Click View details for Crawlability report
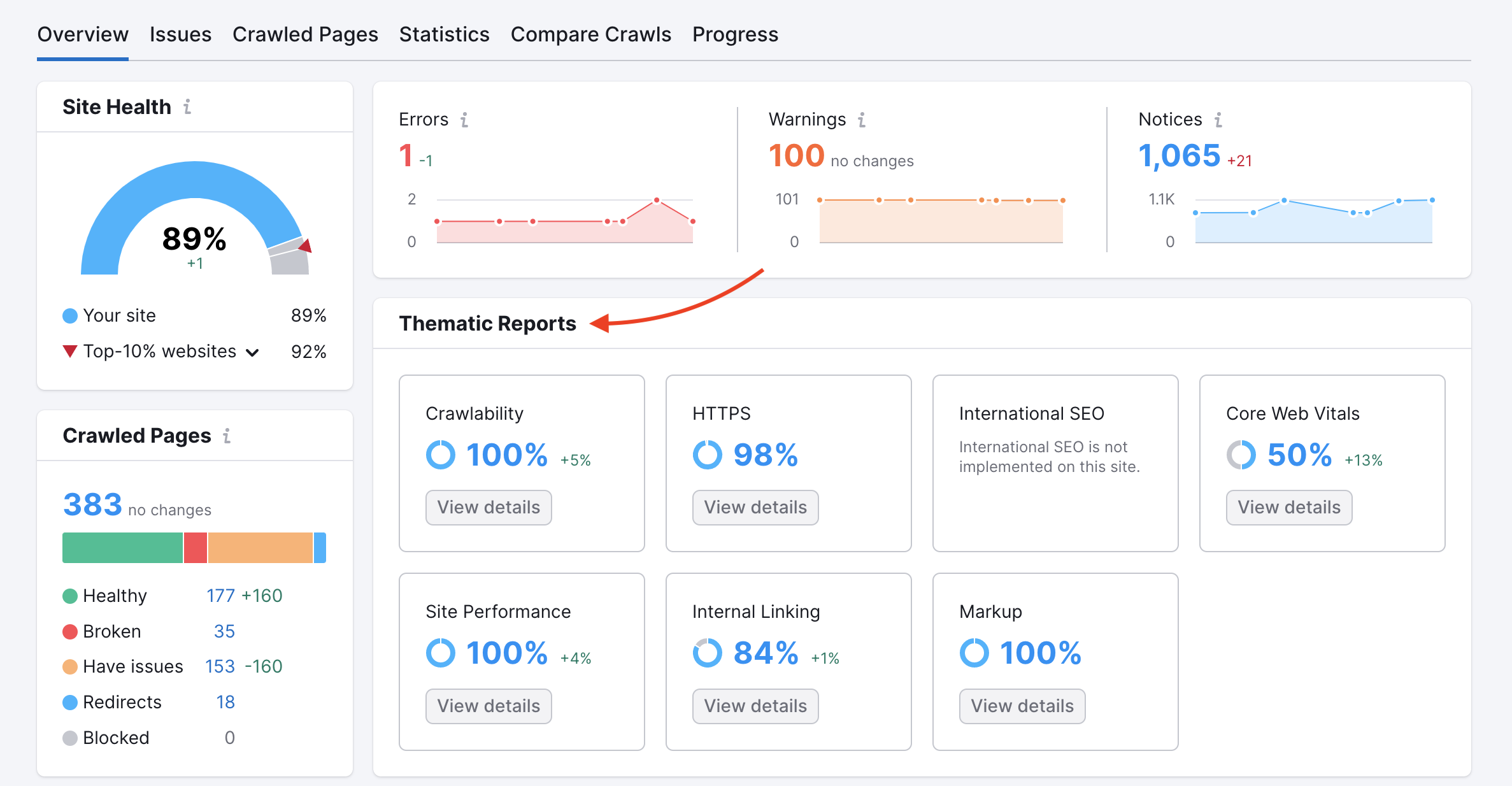 point(488,508)
